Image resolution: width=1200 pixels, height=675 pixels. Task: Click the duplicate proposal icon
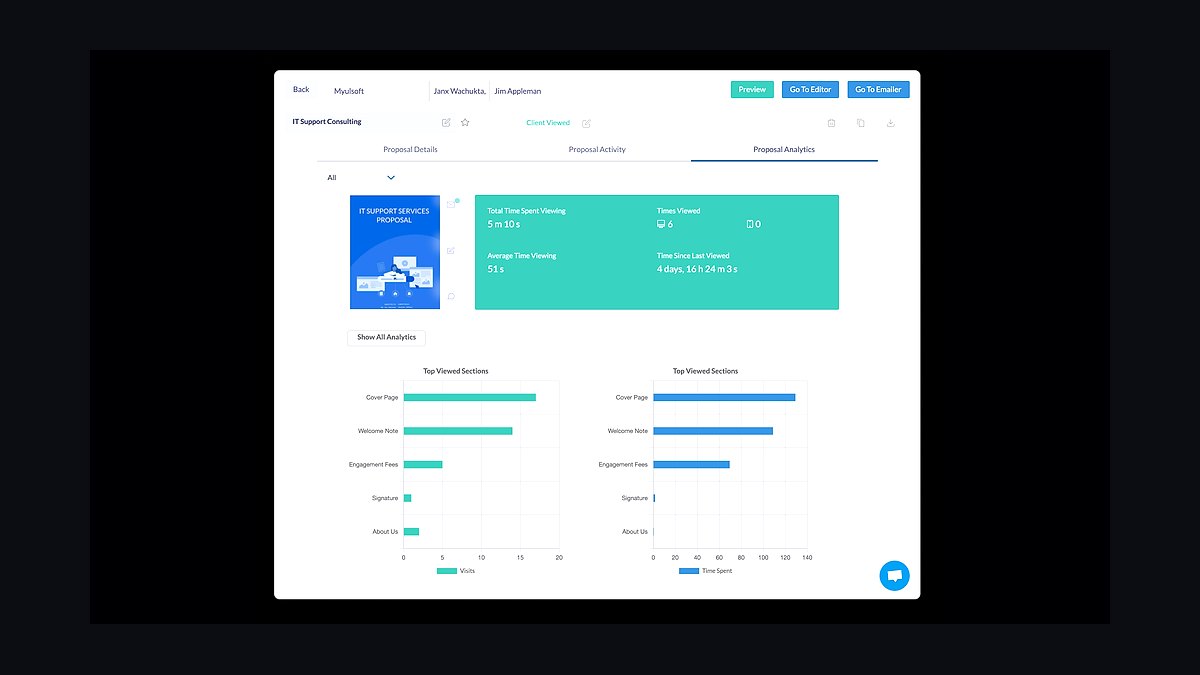coord(860,123)
